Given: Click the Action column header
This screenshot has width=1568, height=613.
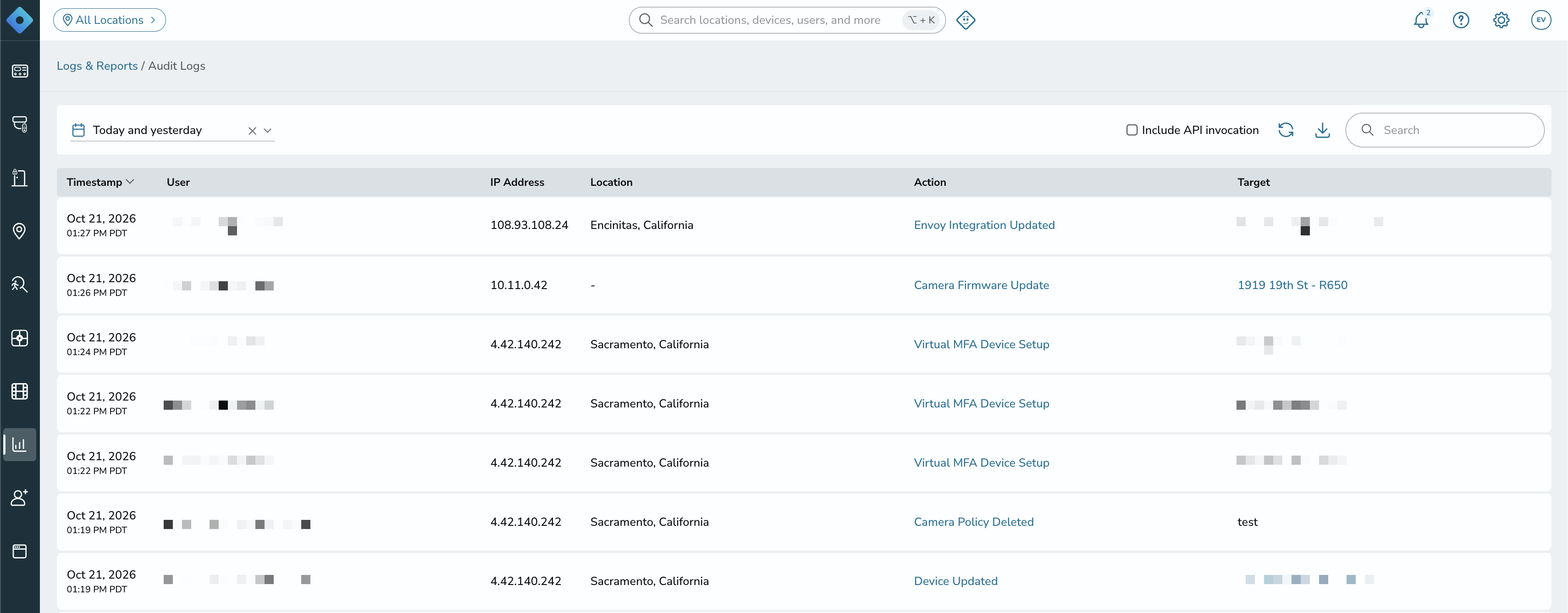Looking at the screenshot, I should pyautogui.click(x=929, y=182).
